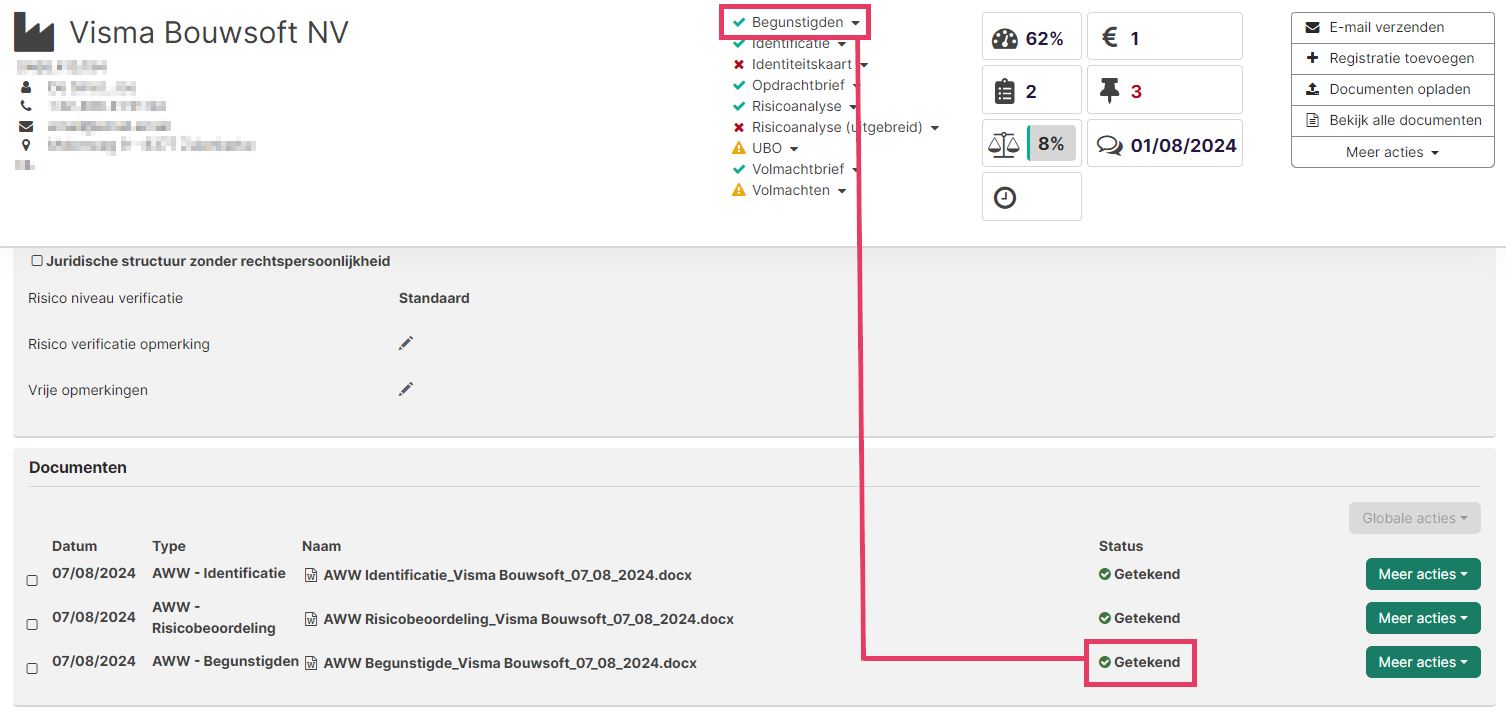This screenshot has height=715, width=1506.
Task: Click Word icon of AWW Begunstigde file
Action: [311, 664]
